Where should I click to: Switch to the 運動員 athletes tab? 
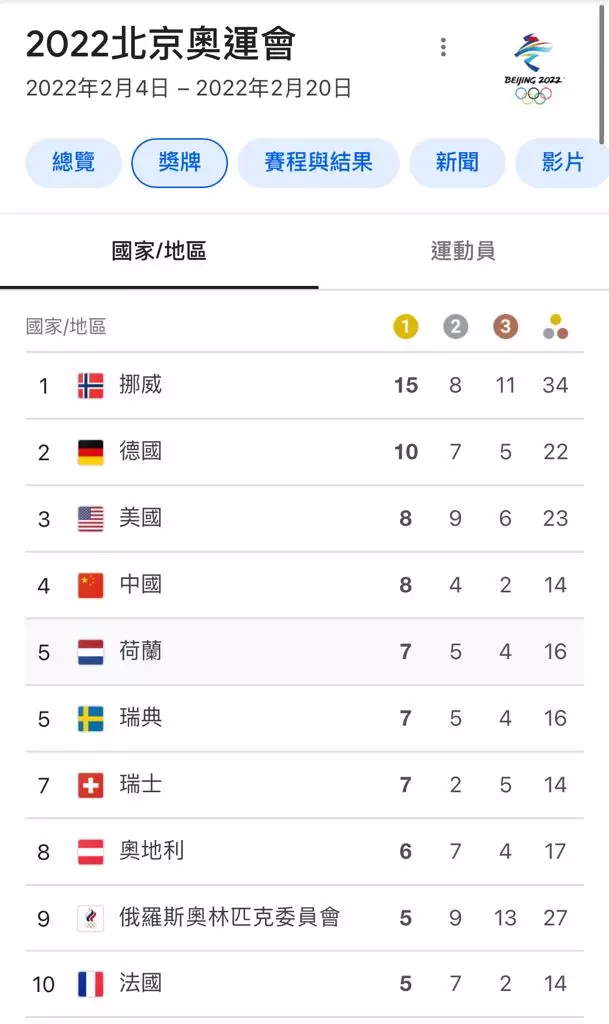click(463, 251)
